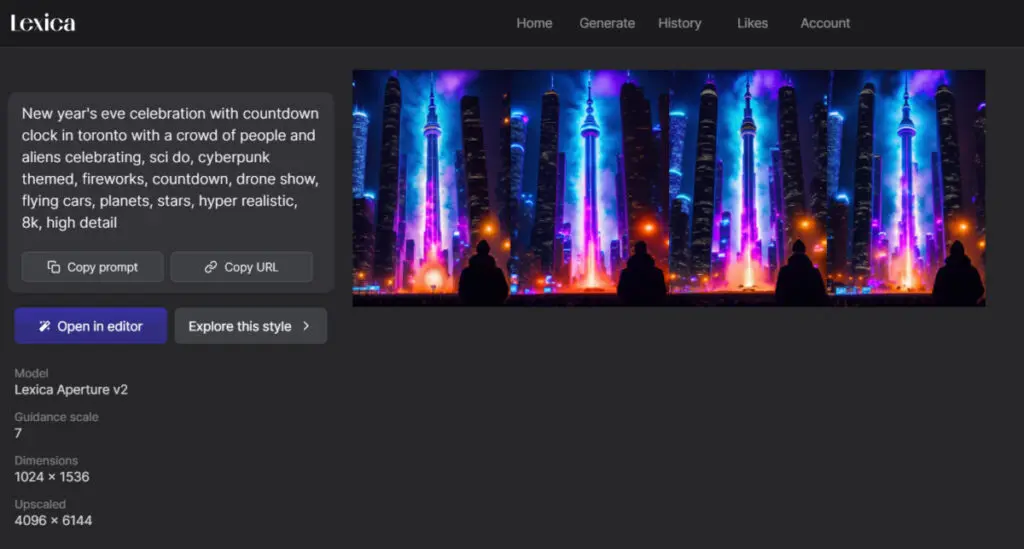The height and width of the screenshot is (549, 1024).
Task: Click the Open in editor button text
Action: [100, 326]
